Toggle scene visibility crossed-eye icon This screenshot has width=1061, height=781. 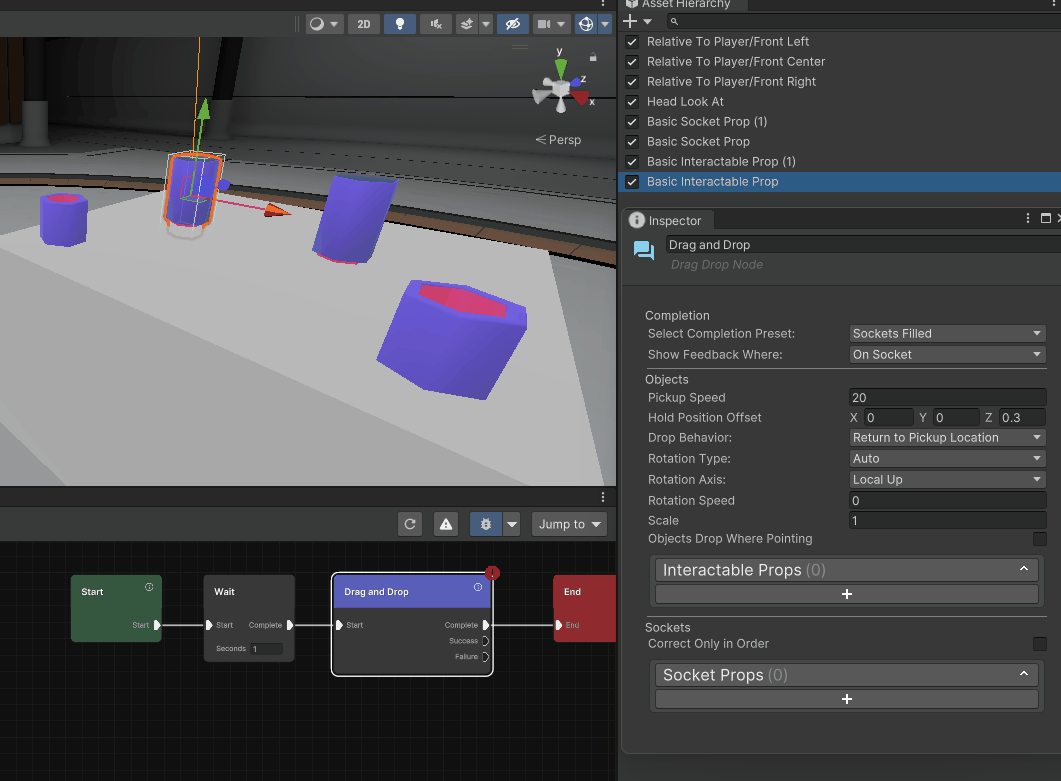(x=513, y=24)
